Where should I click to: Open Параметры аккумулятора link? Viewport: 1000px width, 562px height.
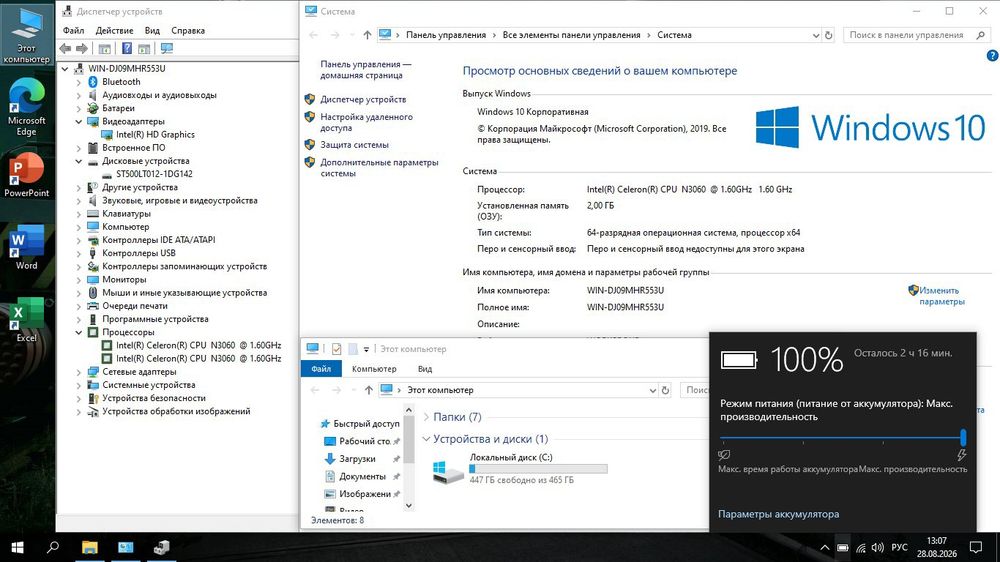tap(778, 514)
